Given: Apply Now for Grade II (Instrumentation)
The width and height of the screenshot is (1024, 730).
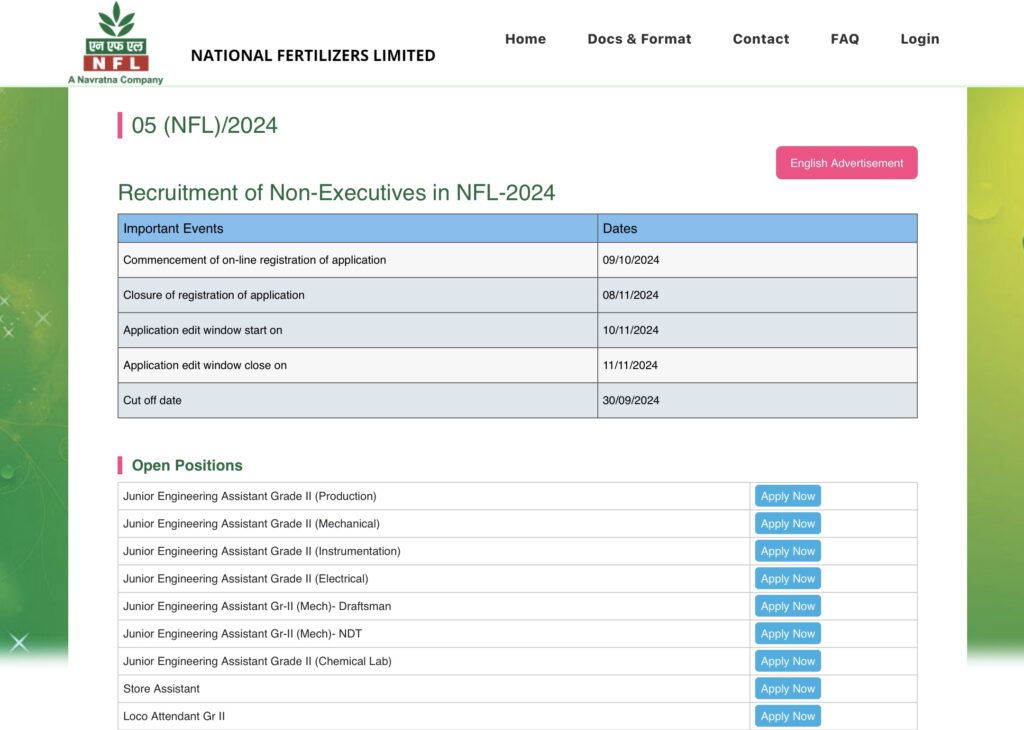Looking at the screenshot, I should pyautogui.click(x=788, y=551).
